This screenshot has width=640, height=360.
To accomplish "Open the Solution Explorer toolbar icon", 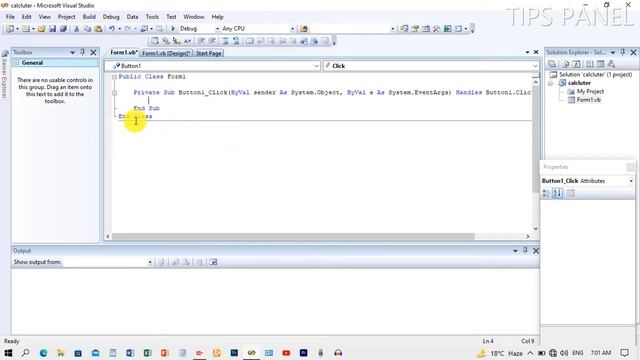I will tap(404, 29).
